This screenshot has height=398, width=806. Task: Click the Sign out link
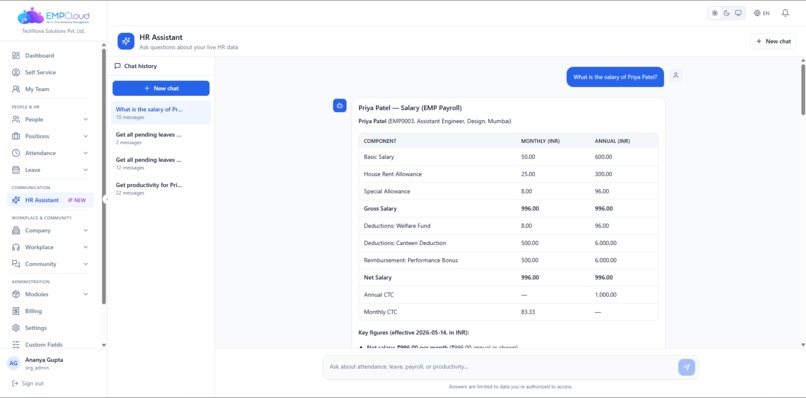click(x=28, y=383)
